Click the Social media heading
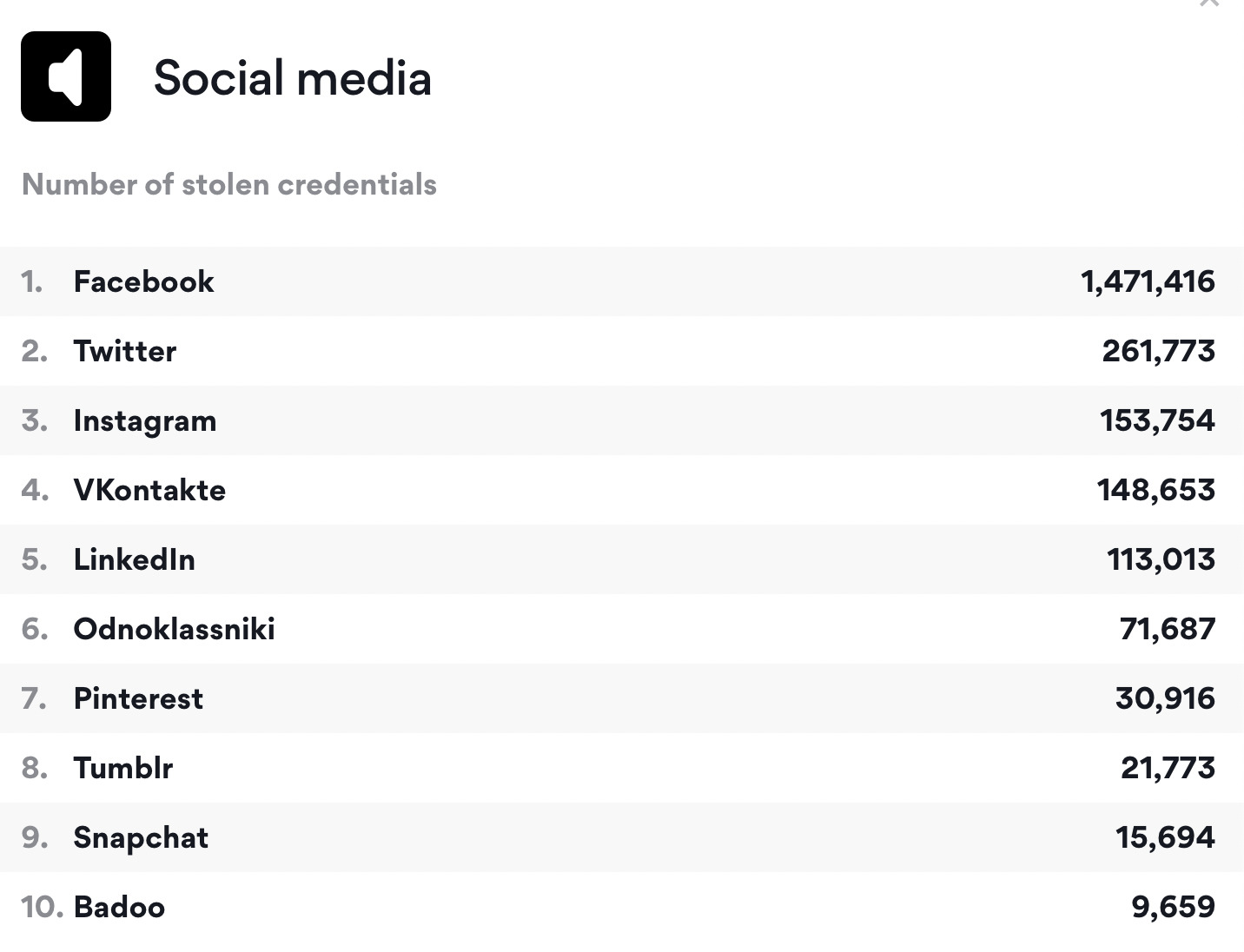Viewport: 1244px width, 952px height. pos(292,78)
